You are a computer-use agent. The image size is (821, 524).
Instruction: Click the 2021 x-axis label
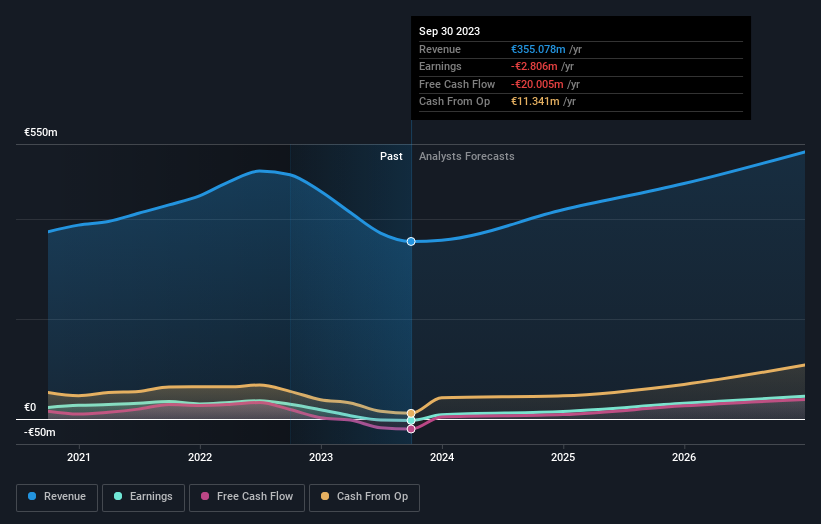click(79, 458)
